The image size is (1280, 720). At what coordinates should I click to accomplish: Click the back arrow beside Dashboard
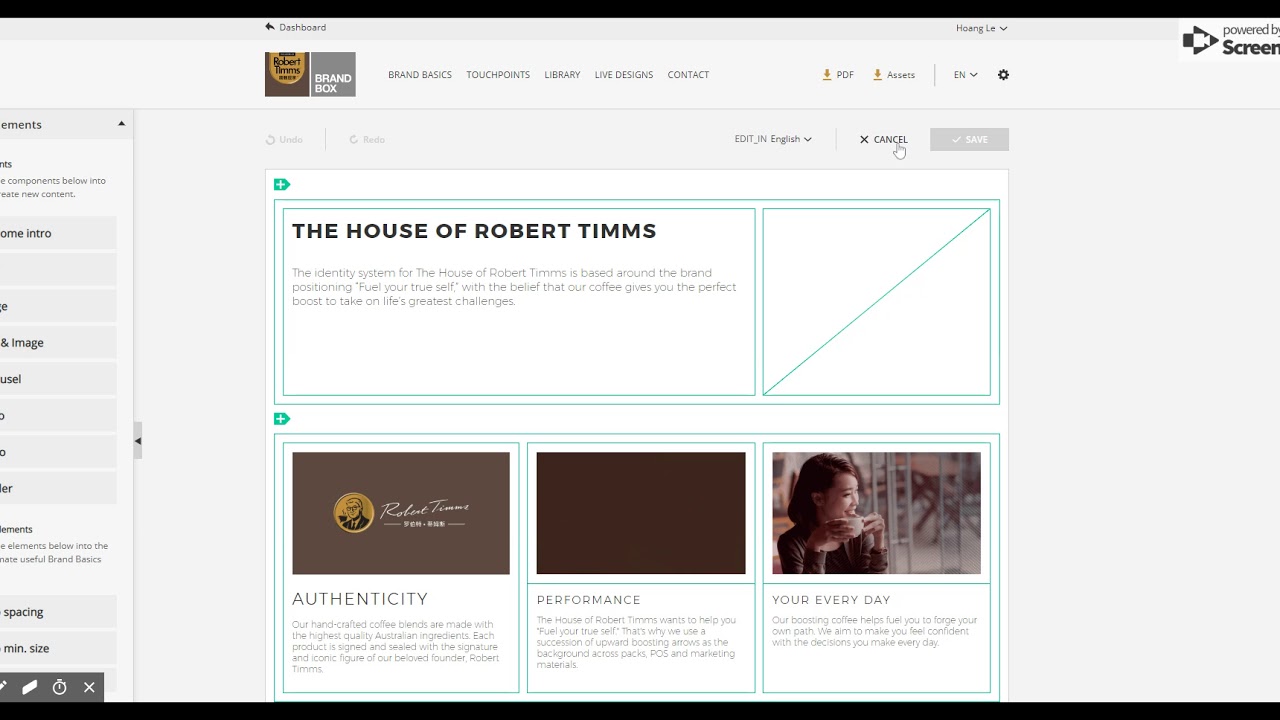click(270, 27)
